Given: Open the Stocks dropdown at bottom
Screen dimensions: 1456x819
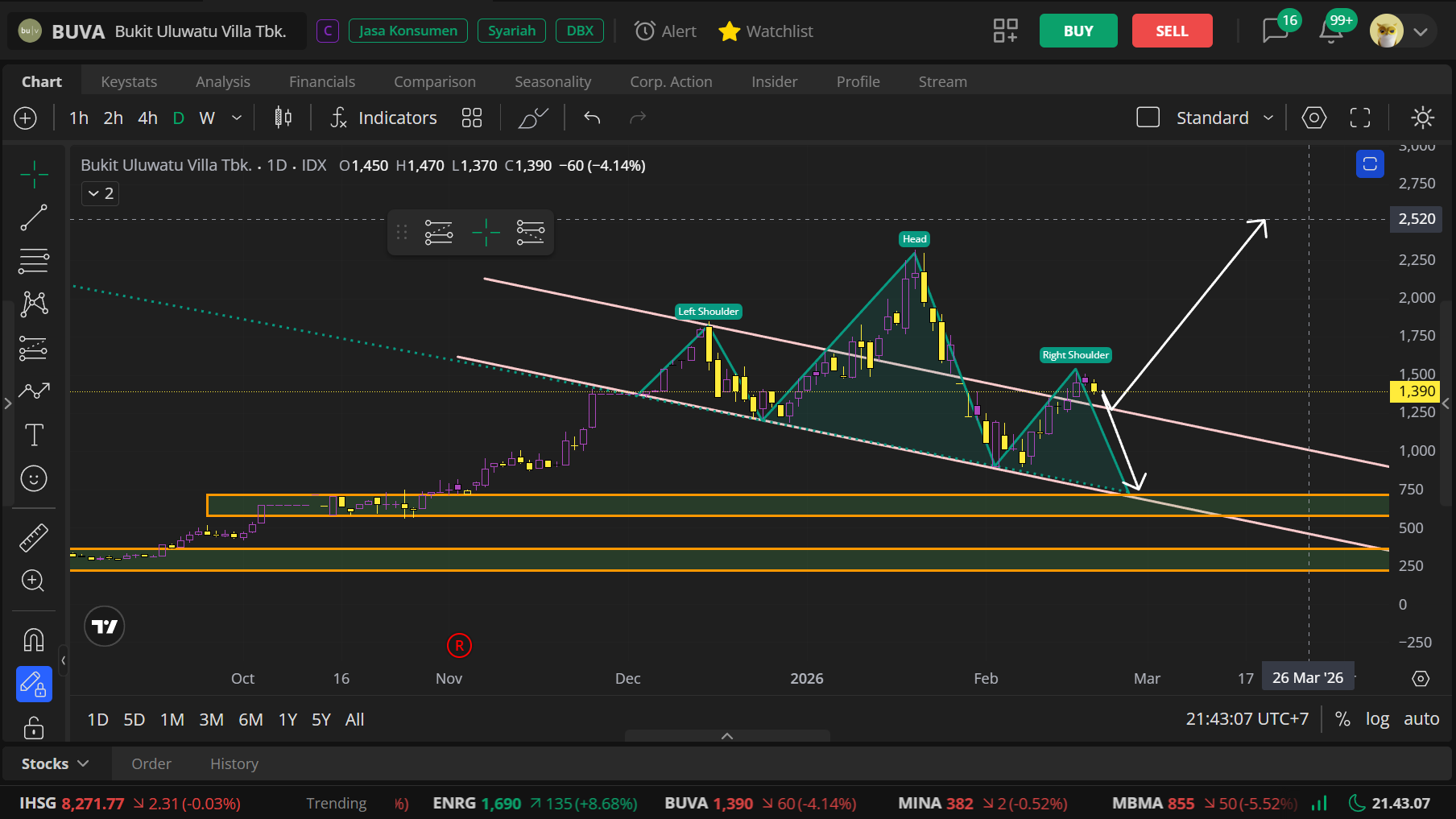Looking at the screenshot, I should coord(55,763).
